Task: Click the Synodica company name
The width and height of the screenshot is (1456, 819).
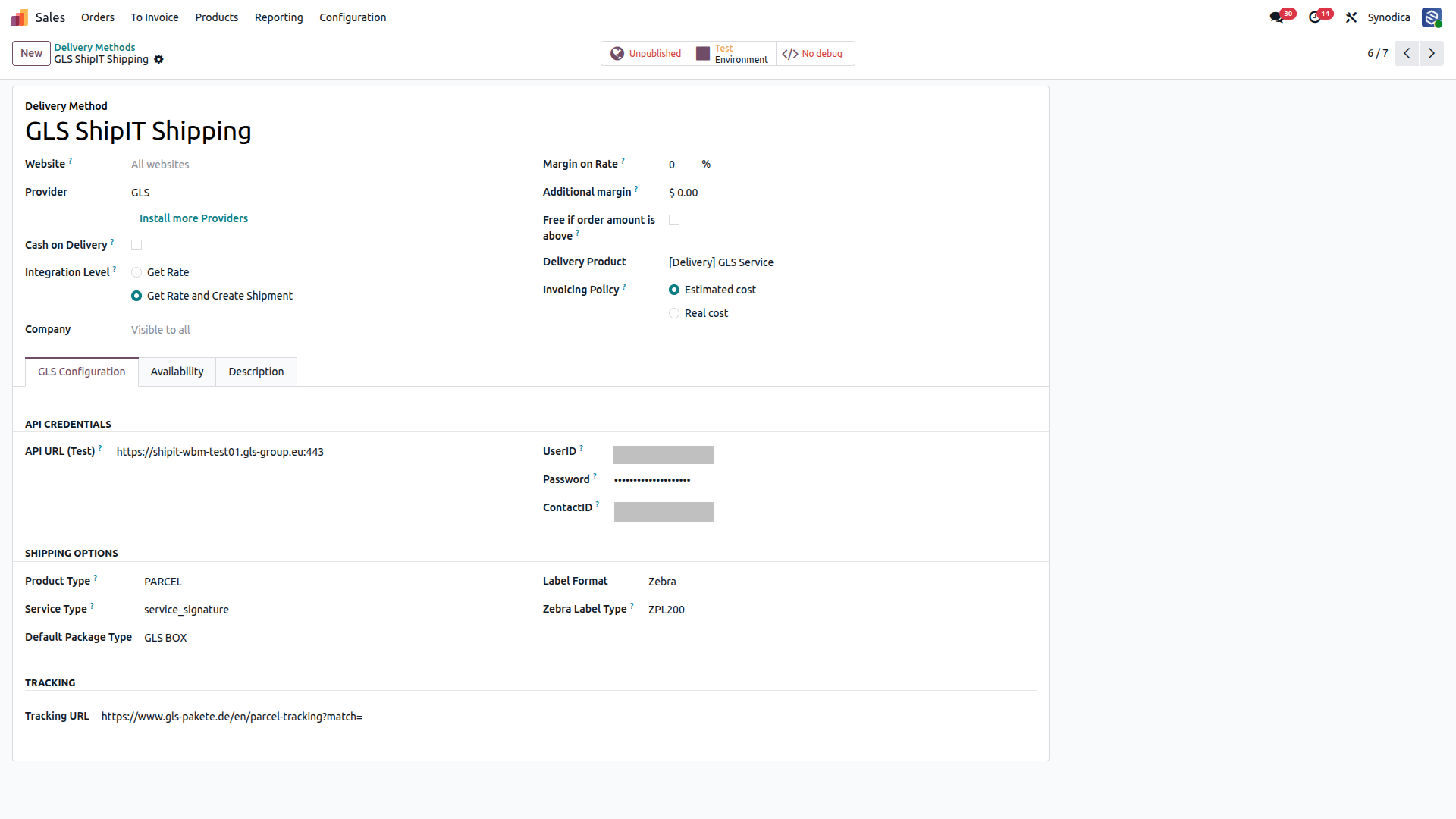Action: [1389, 17]
